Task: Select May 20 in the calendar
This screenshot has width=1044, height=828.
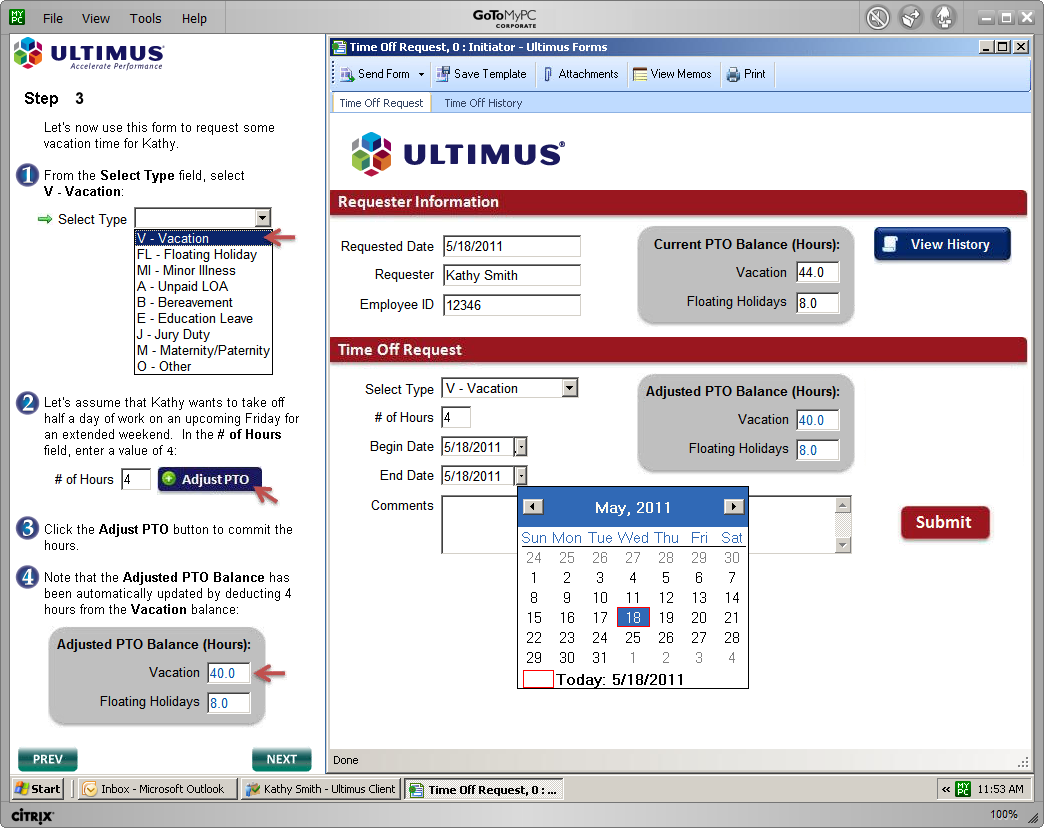Action: pos(698,618)
